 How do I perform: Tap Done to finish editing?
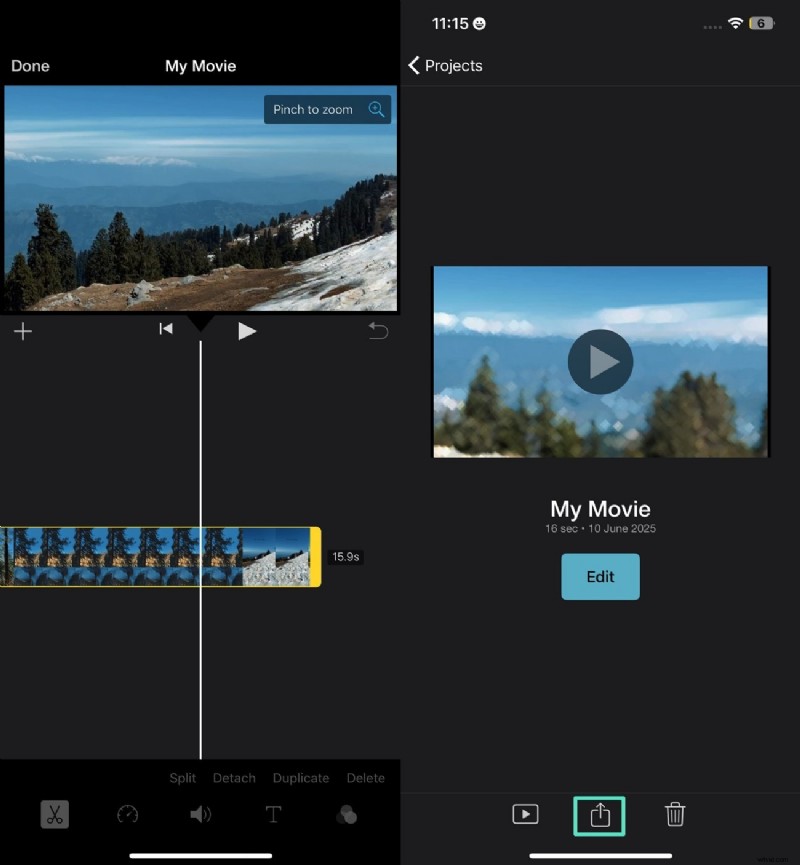click(30, 66)
